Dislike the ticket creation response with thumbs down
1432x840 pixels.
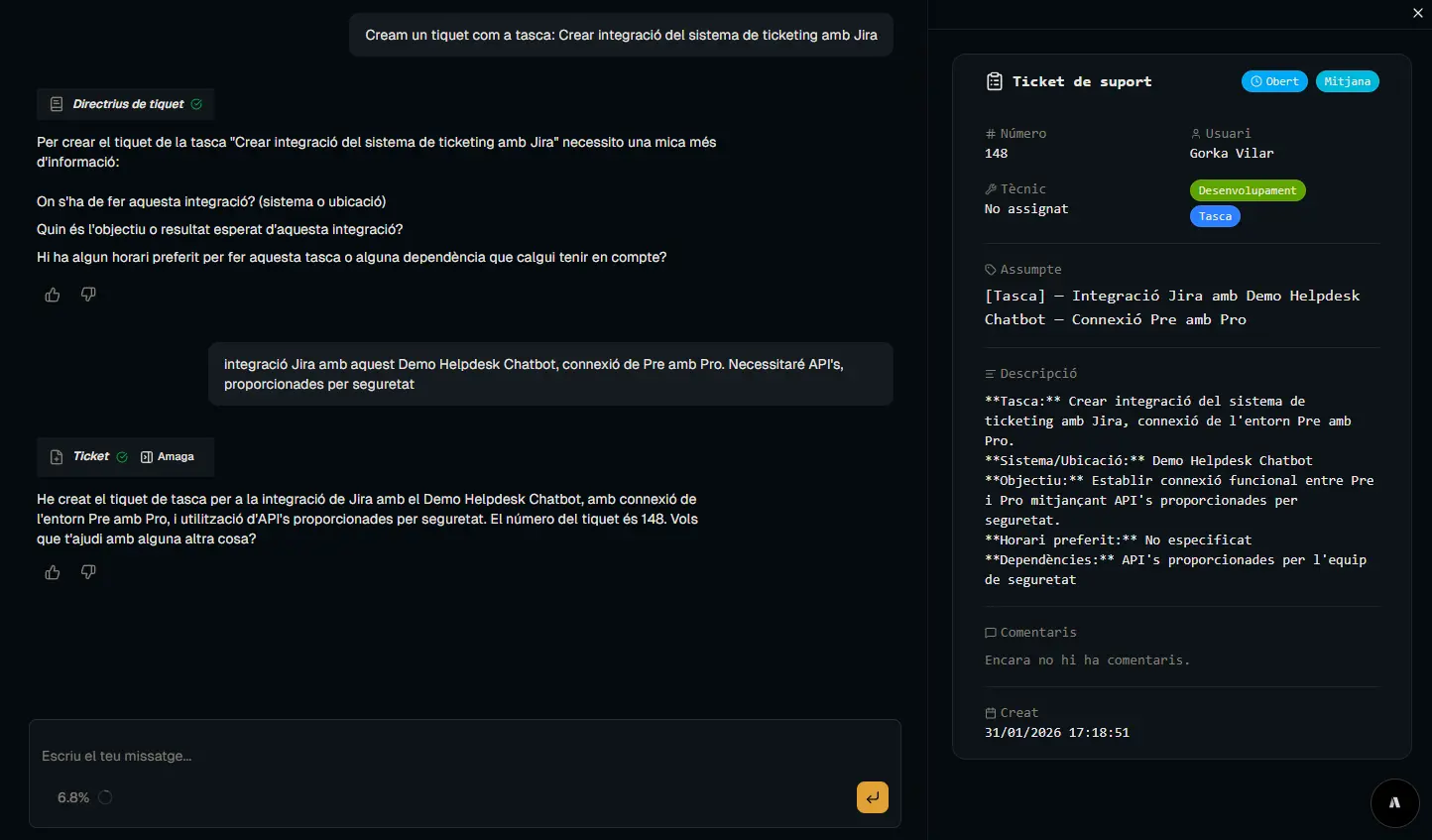tap(88, 572)
